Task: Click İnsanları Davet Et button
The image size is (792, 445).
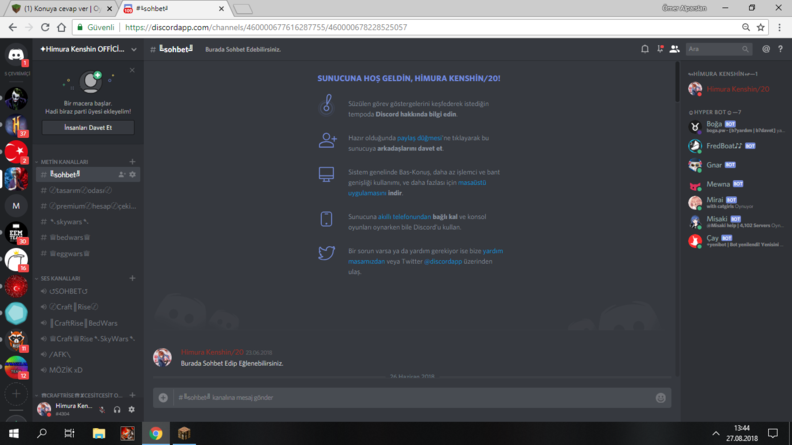Action: coord(88,128)
